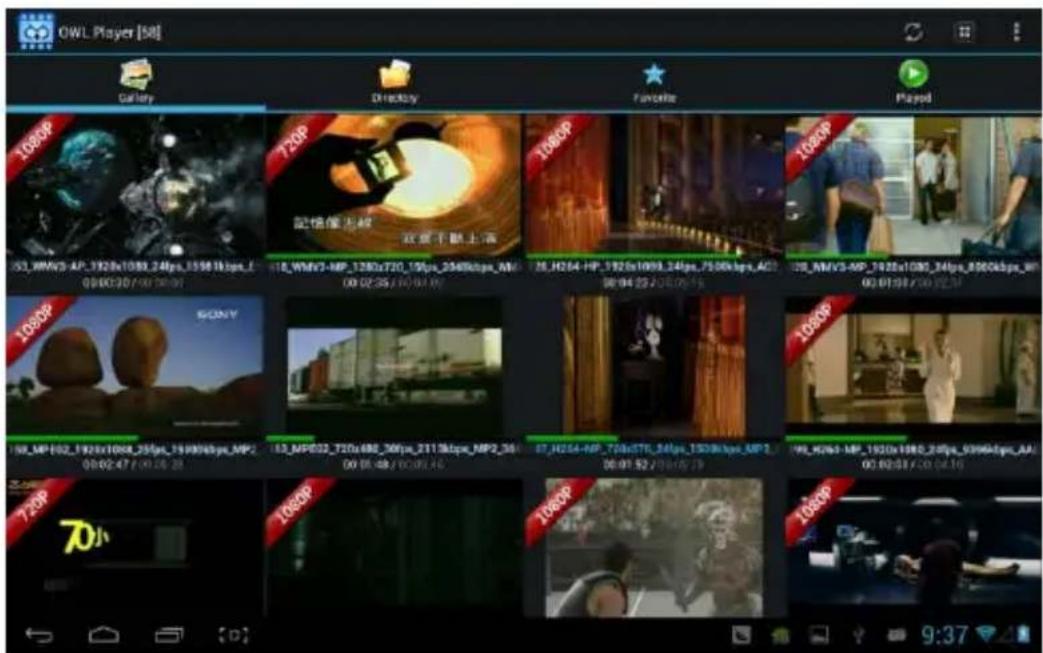Click the 00:02:35 playback time text
The height and width of the screenshot is (653, 1043).
368,283
